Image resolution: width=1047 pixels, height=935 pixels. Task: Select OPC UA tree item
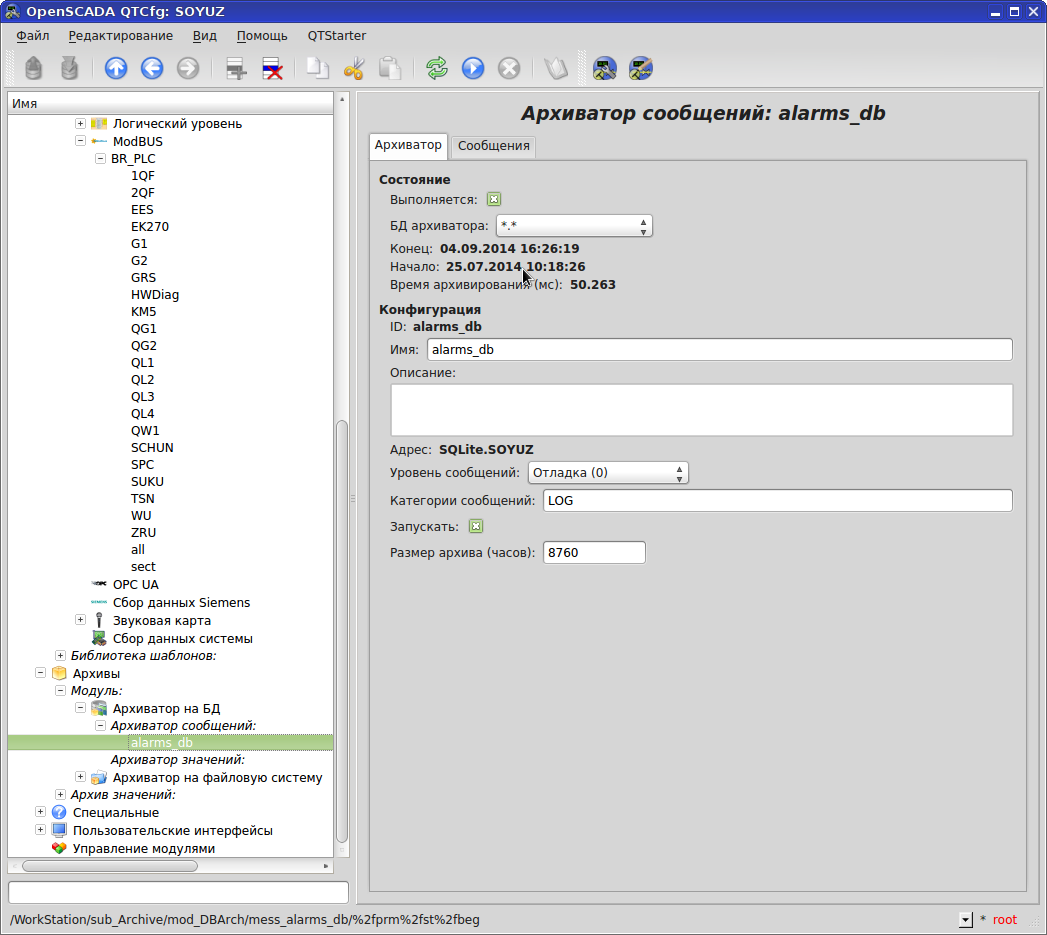[136, 584]
